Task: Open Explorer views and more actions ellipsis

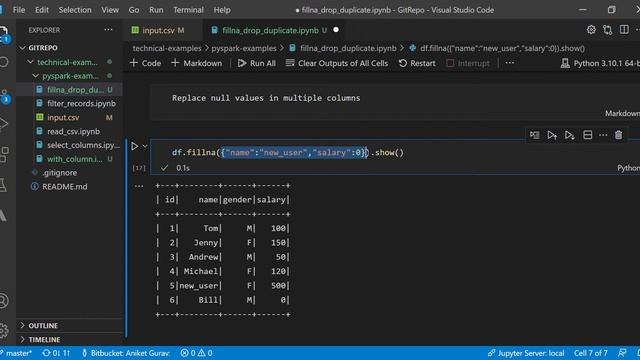Action: click(108, 30)
